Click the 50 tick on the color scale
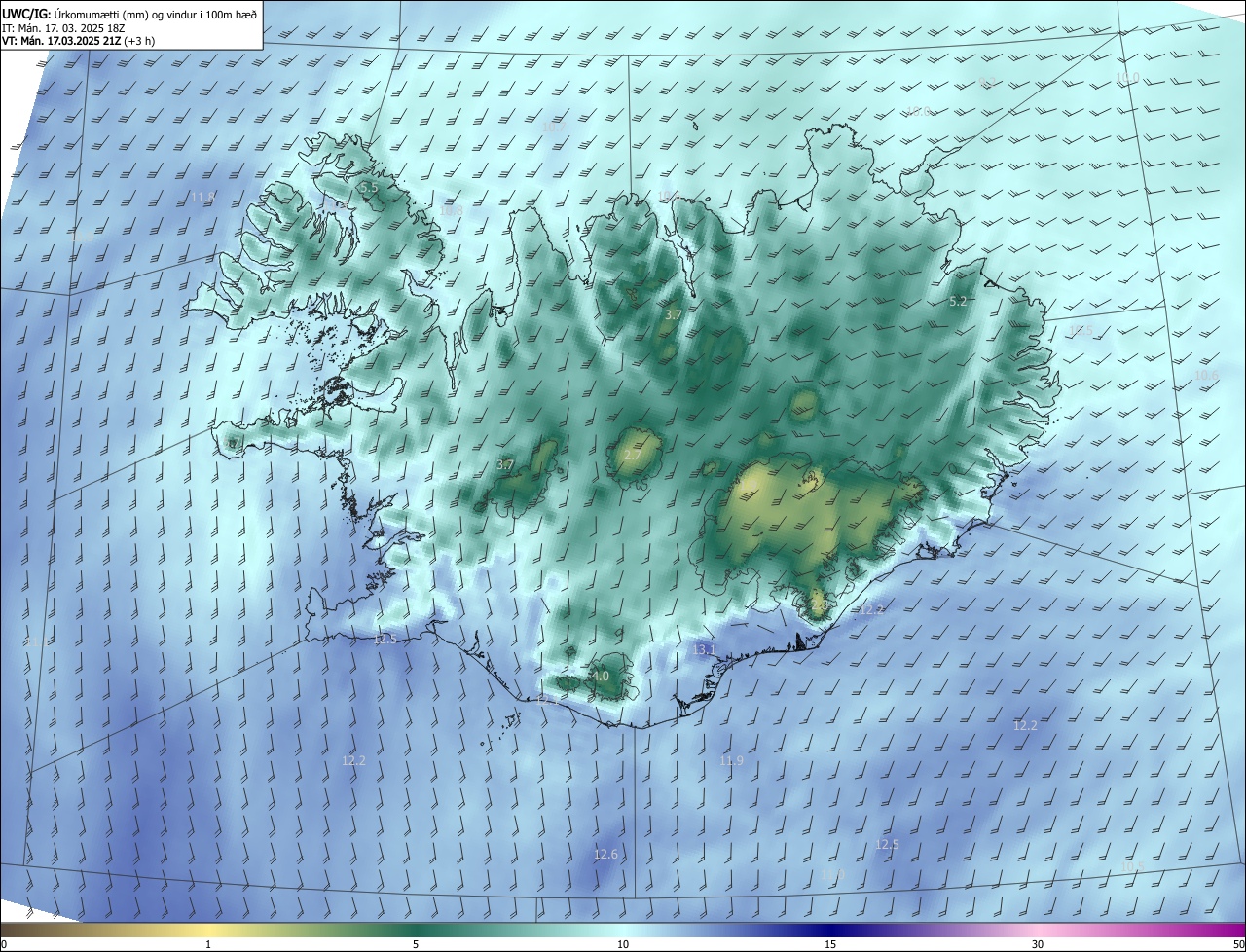The width and height of the screenshot is (1246, 952). click(x=1238, y=944)
